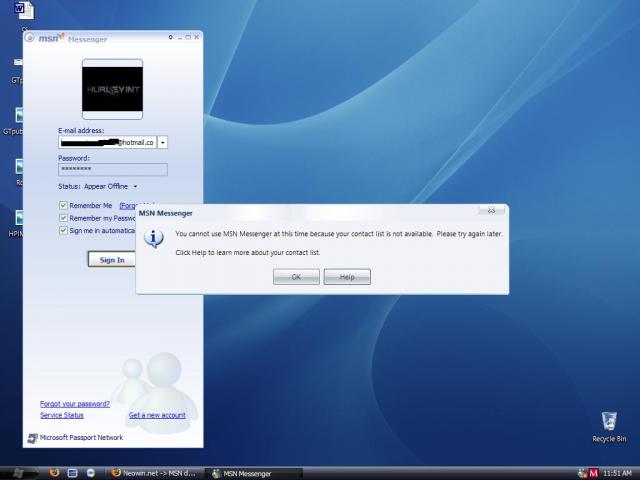Select the MSN Messenger taskbar button
This screenshot has width=640, height=480.
click(x=253, y=473)
